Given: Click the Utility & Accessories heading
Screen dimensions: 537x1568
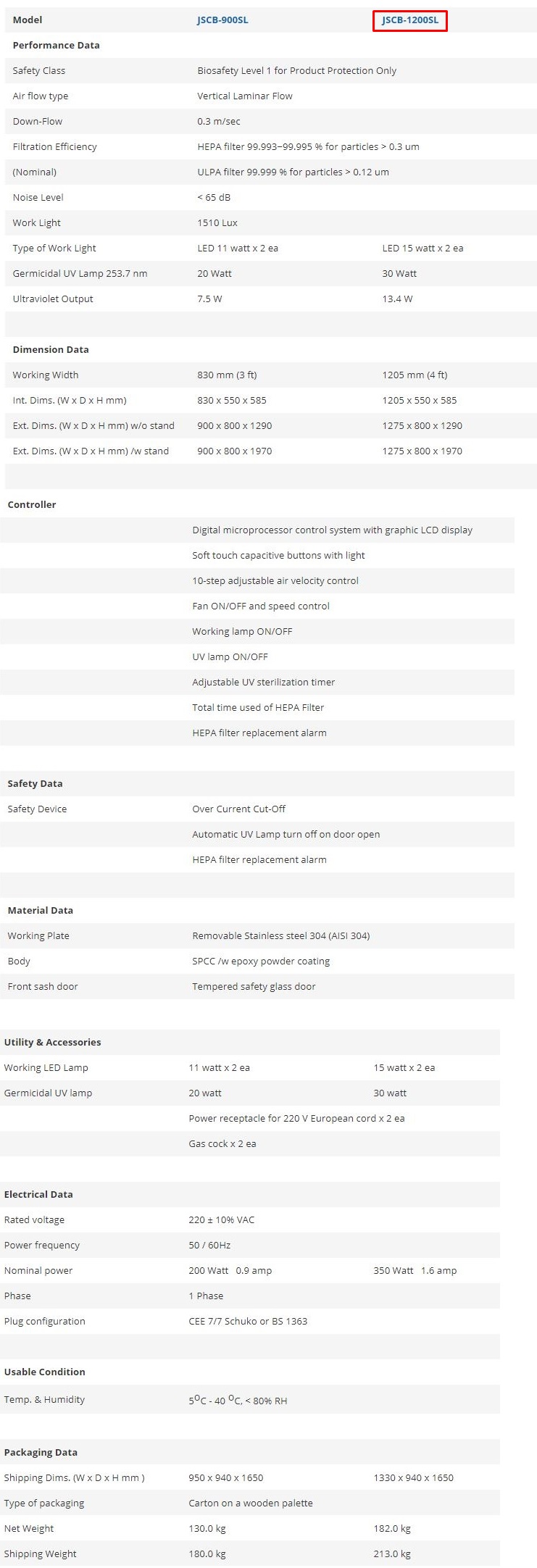Looking at the screenshot, I should click(x=52, y=1042).
